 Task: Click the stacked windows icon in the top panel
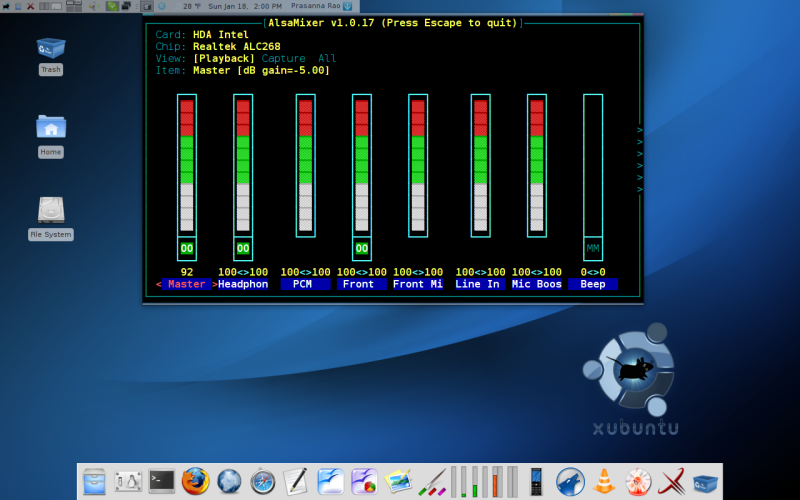click(126, 6)
